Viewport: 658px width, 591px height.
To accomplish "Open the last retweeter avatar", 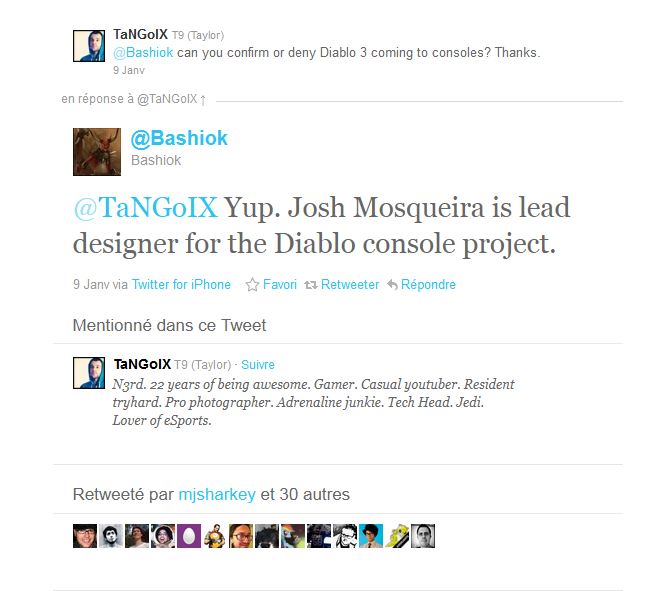I will point(423,536).
